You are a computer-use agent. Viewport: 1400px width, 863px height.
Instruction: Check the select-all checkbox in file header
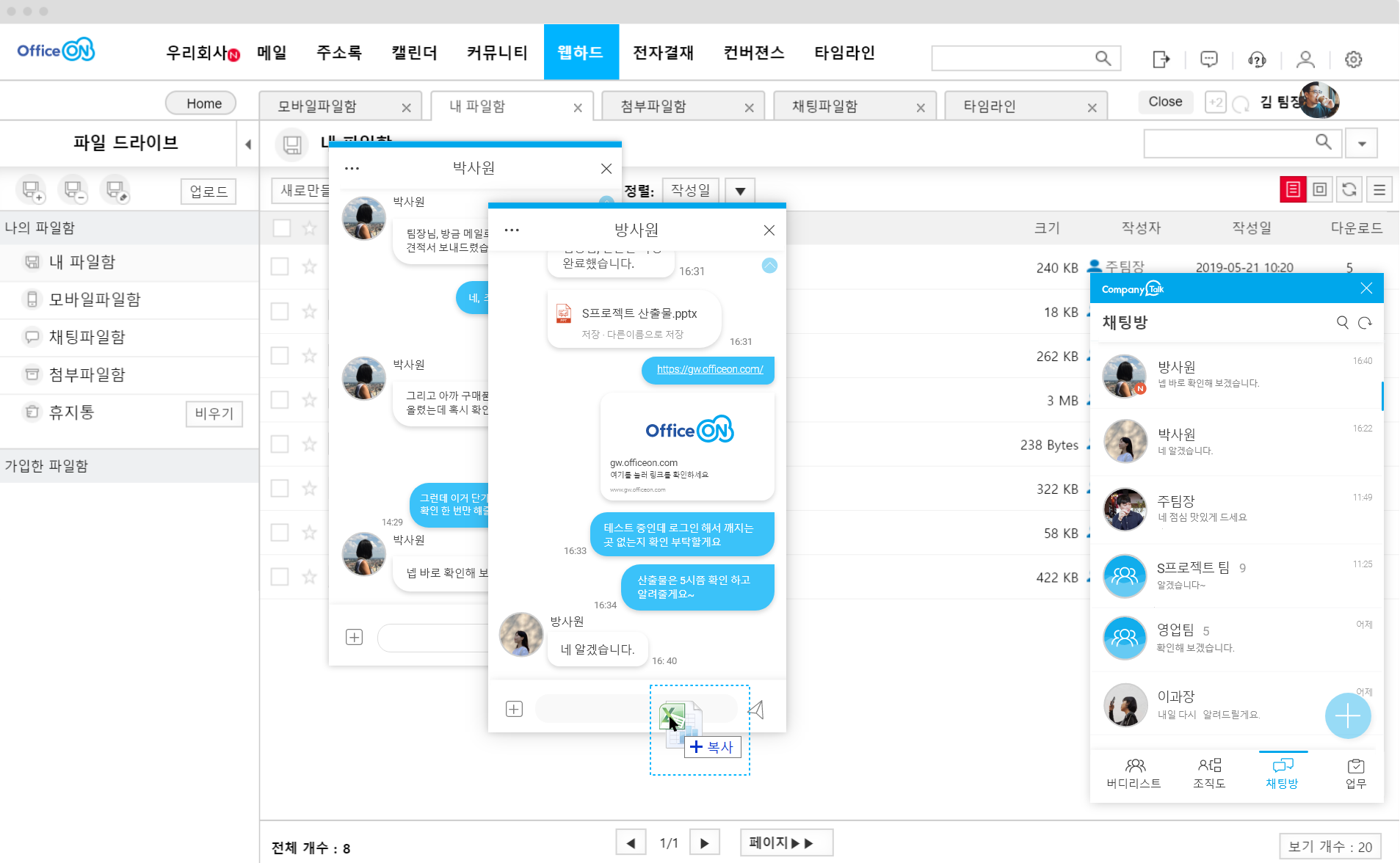[x=281, y=228]
